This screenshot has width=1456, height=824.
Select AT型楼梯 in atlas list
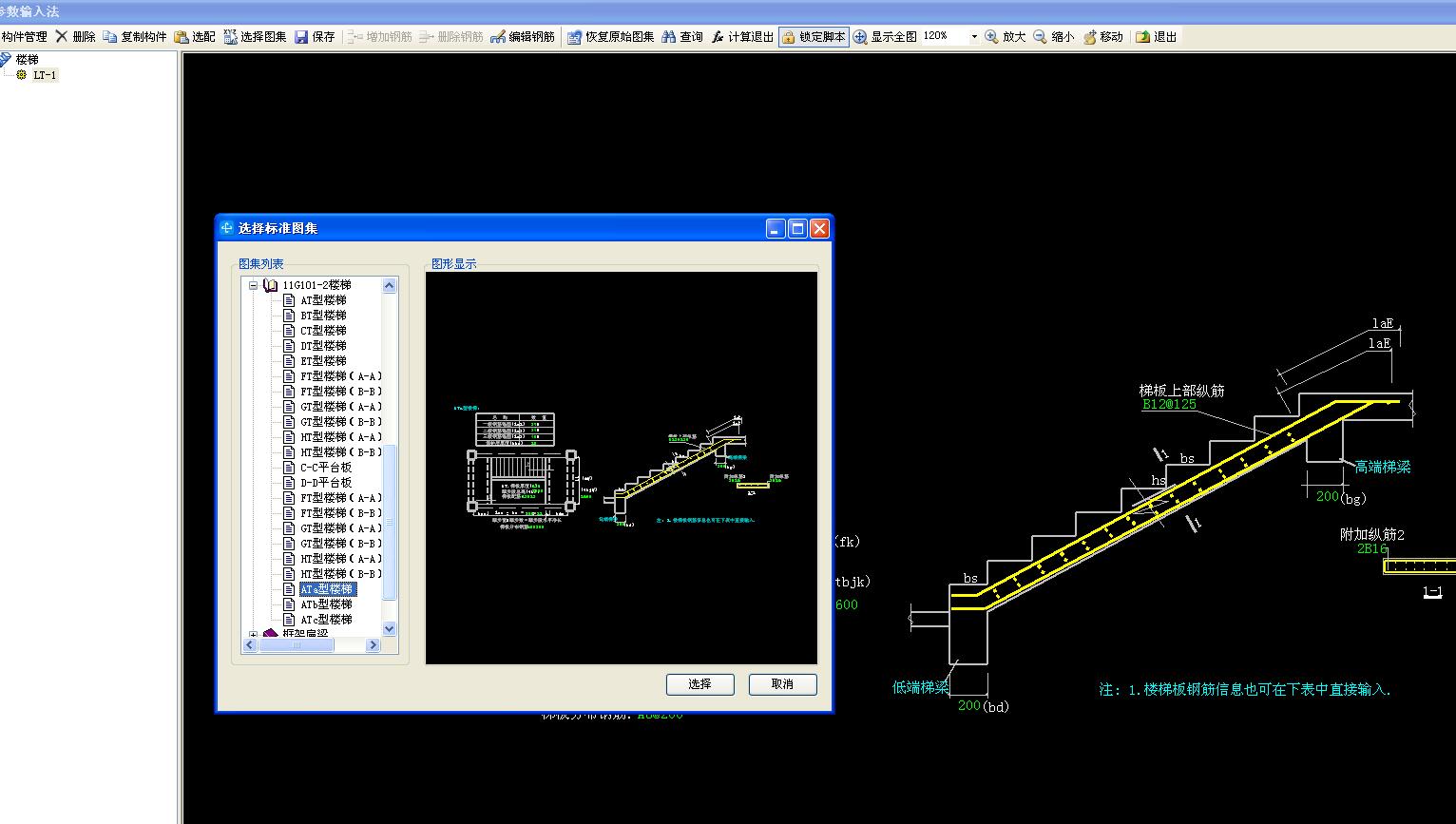(x=323, y=300)
